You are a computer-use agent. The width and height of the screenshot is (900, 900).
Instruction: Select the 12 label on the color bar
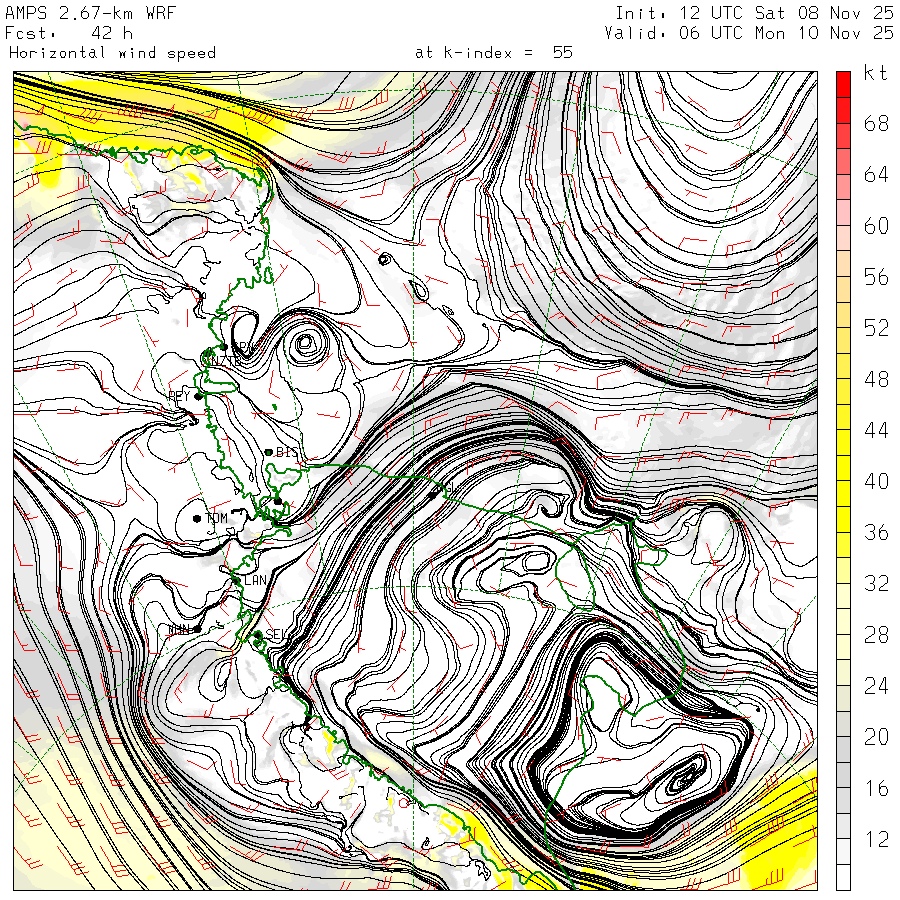pyautogui.click(x=876, y=840)
